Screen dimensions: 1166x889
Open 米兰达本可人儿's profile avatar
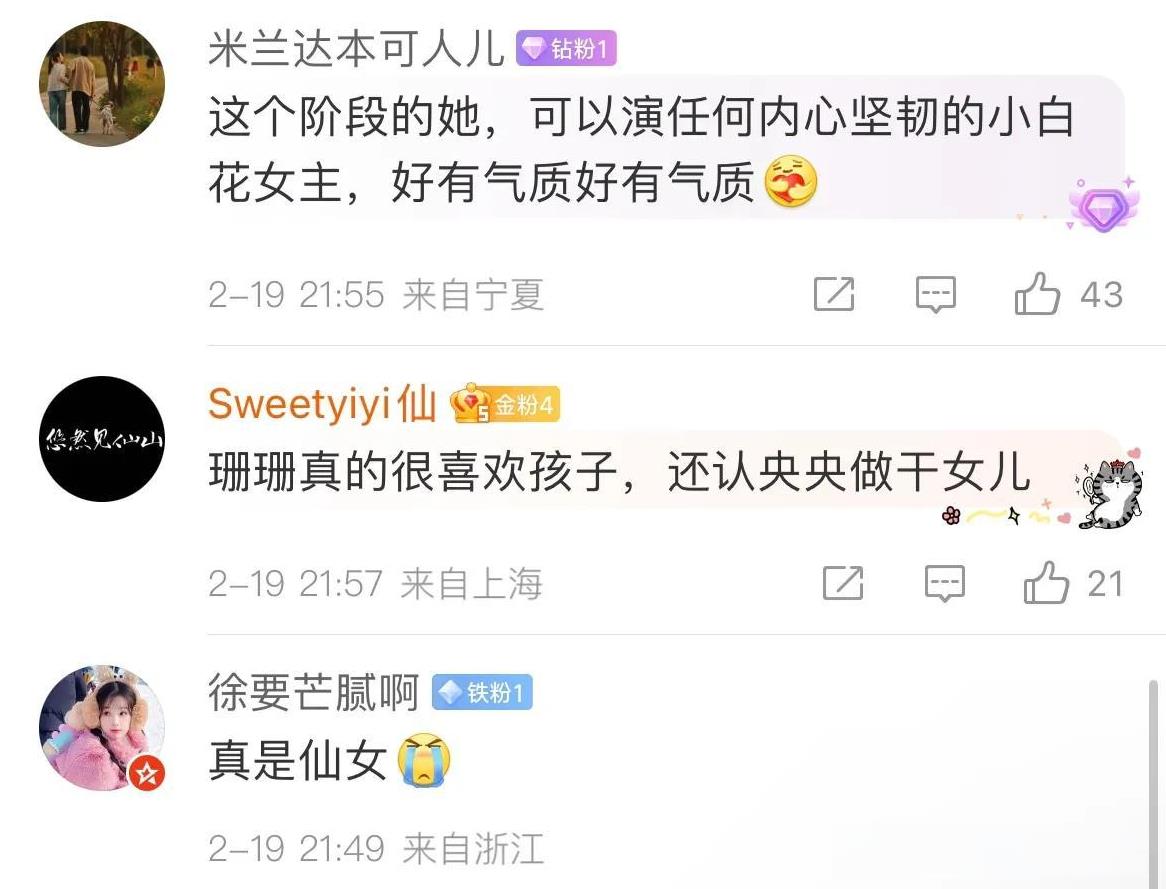coord(102,83)
